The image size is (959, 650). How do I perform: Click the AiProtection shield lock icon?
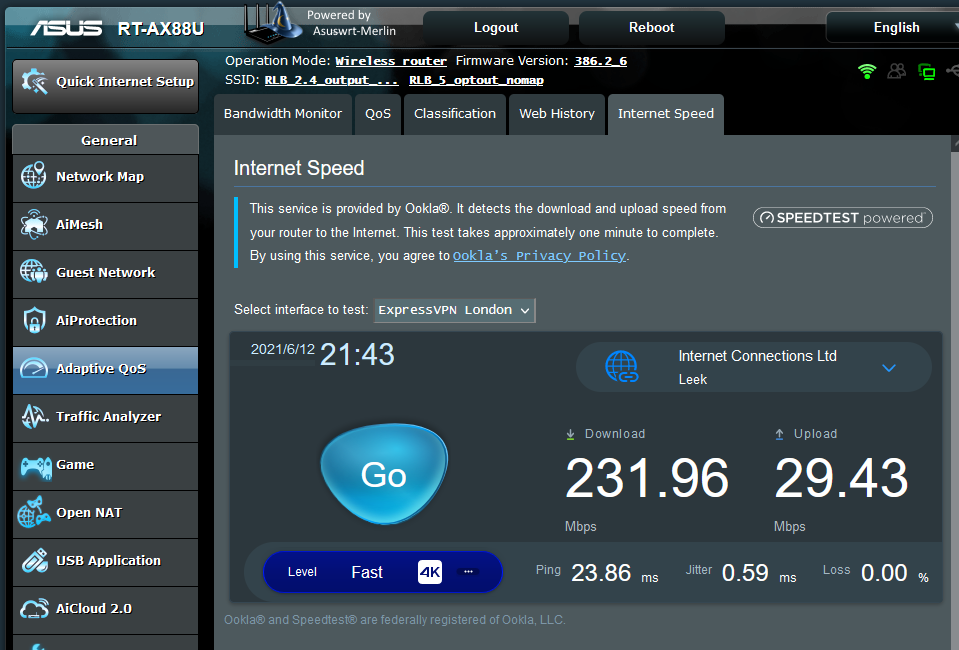[x=34, y=320]
